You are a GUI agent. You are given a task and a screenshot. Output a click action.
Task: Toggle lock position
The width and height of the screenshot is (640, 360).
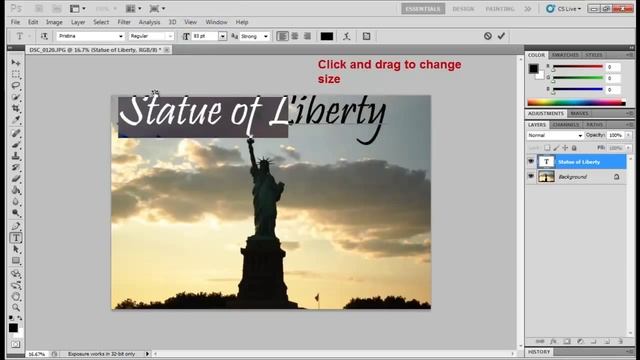coord(565,148)
